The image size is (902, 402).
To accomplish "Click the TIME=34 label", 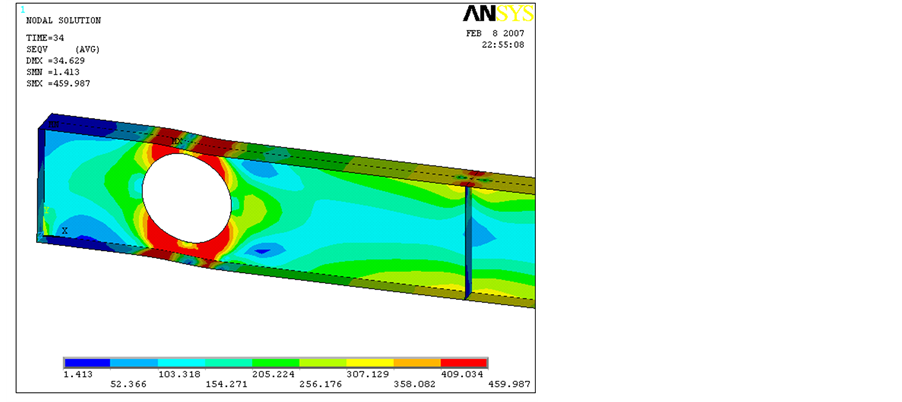I will 45,38.
